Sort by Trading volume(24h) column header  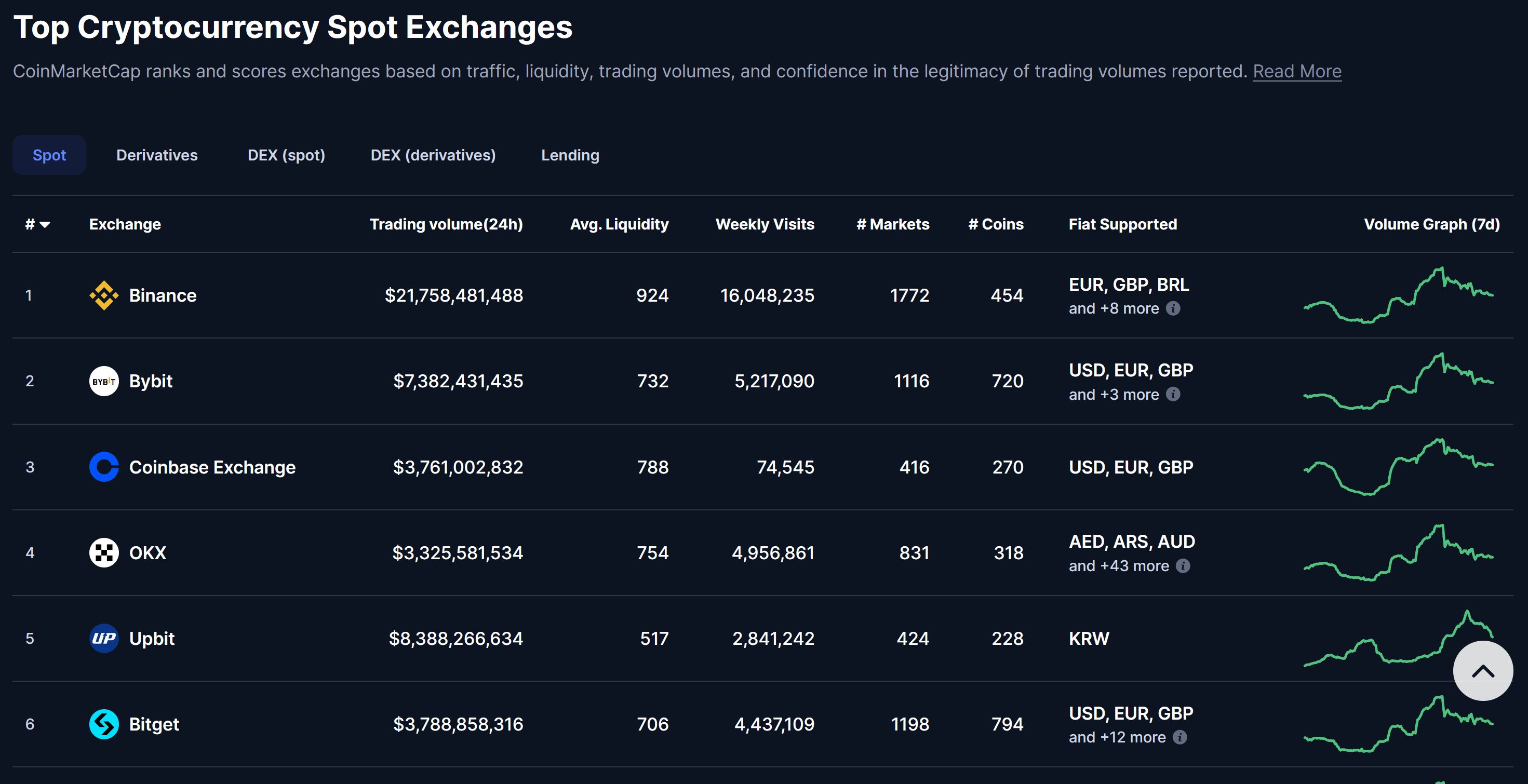coord(446,224)
